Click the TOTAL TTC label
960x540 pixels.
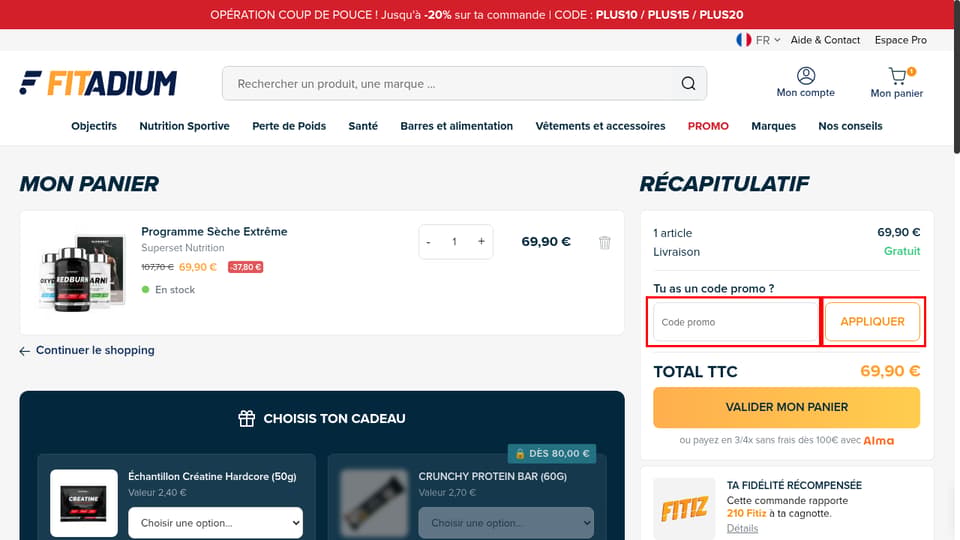coord(696,372)
